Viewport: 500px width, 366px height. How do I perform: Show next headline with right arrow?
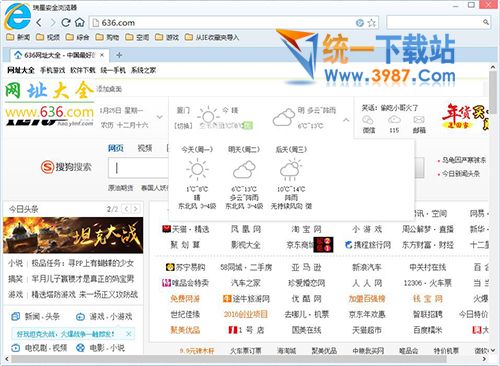pos(136,209)
